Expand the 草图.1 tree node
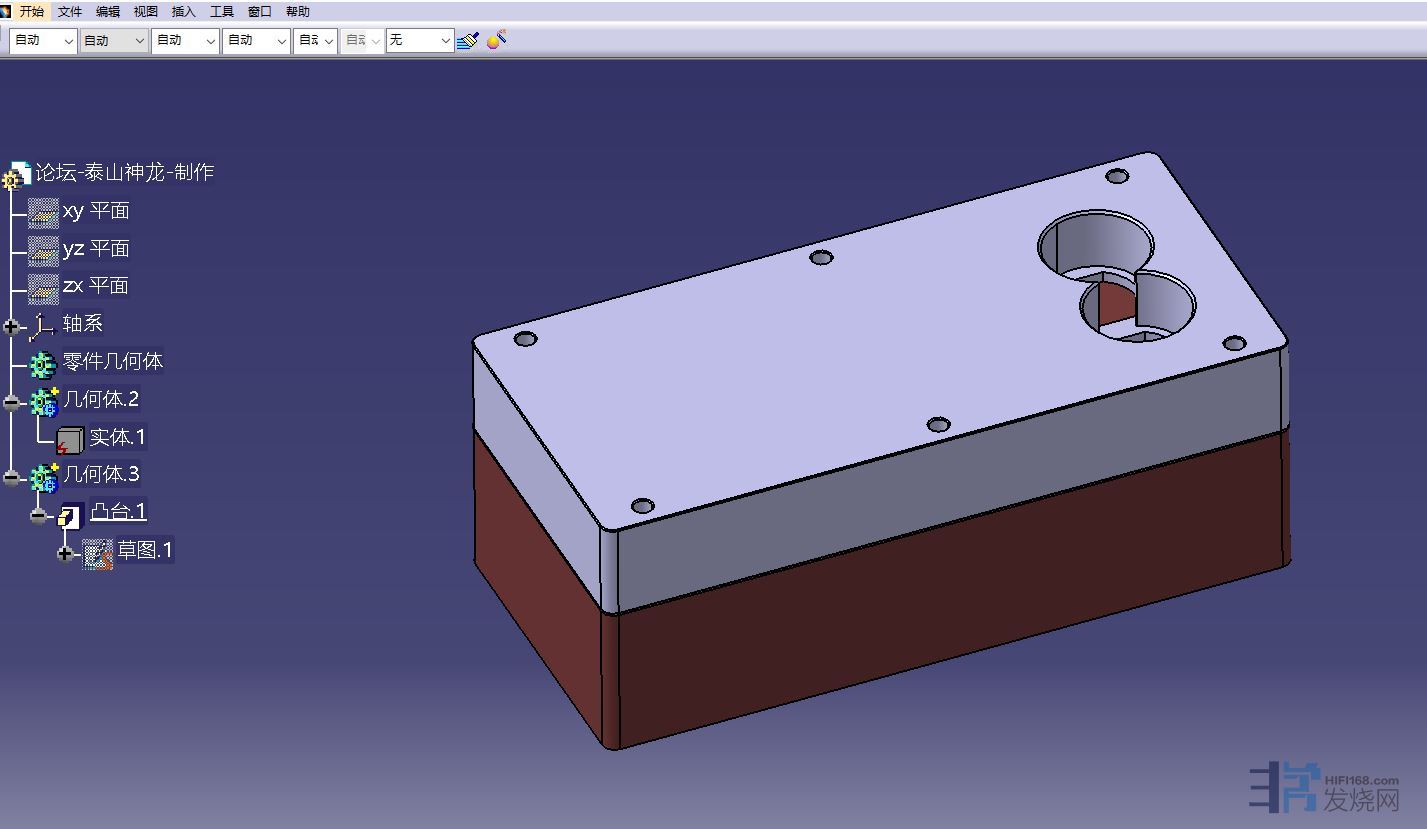Image resolution: width=1427 pixels, height=829 pixels. point(66,553)
